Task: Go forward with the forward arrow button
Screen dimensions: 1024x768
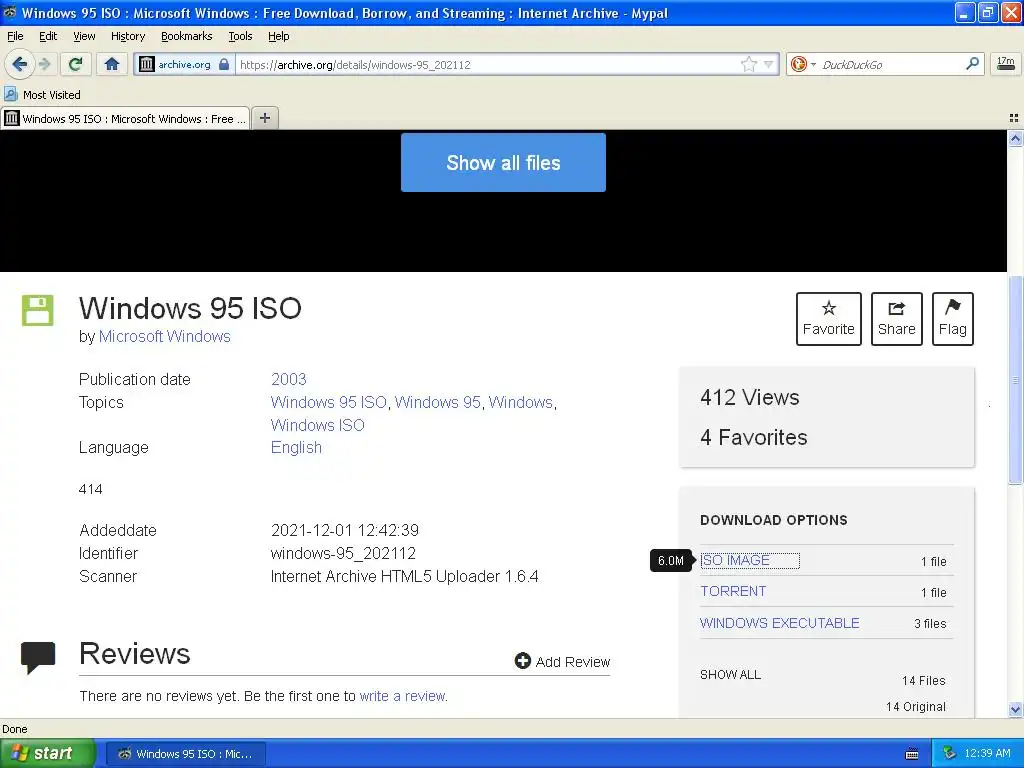Action: click(x=44, y=64)
